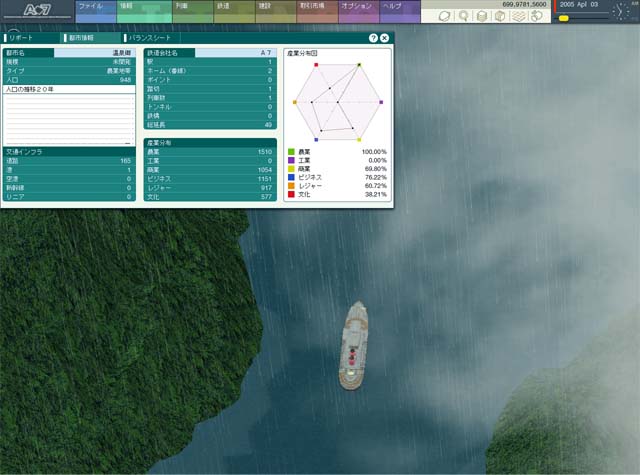This screenshot has width=640, height=475.
Task: Click the date 2005 Apl 03
Action: (579, 4)
